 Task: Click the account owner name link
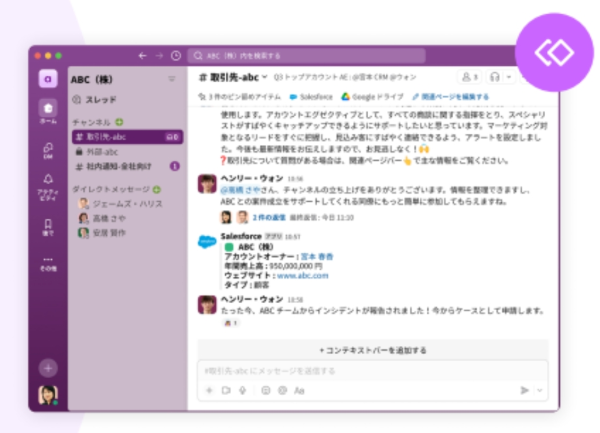pyautogui.click(x=317, y=257)
